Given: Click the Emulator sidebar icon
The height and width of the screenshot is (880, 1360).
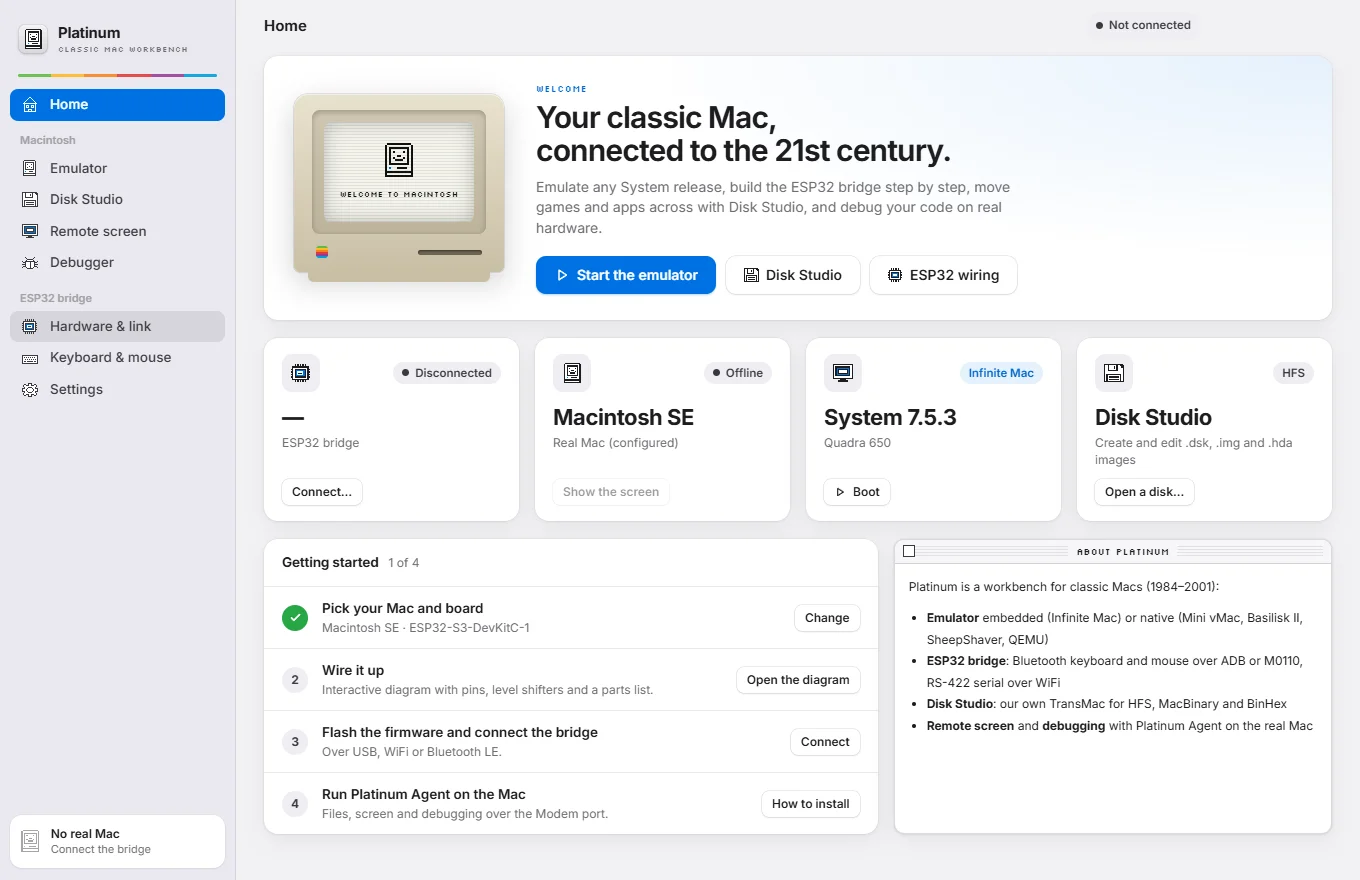Looking at the screenshot, I should (30, 168).
